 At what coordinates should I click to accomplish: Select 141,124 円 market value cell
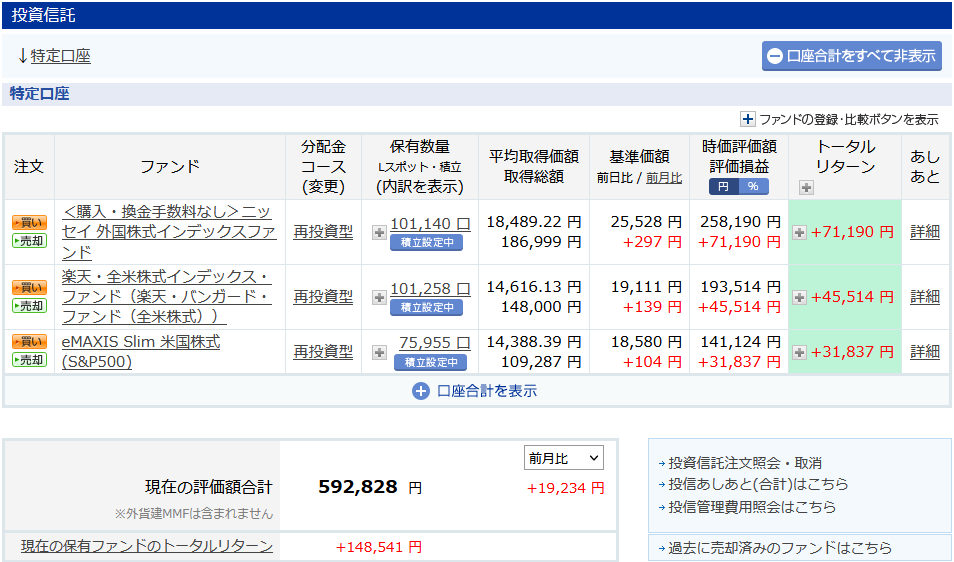(740, 342)
